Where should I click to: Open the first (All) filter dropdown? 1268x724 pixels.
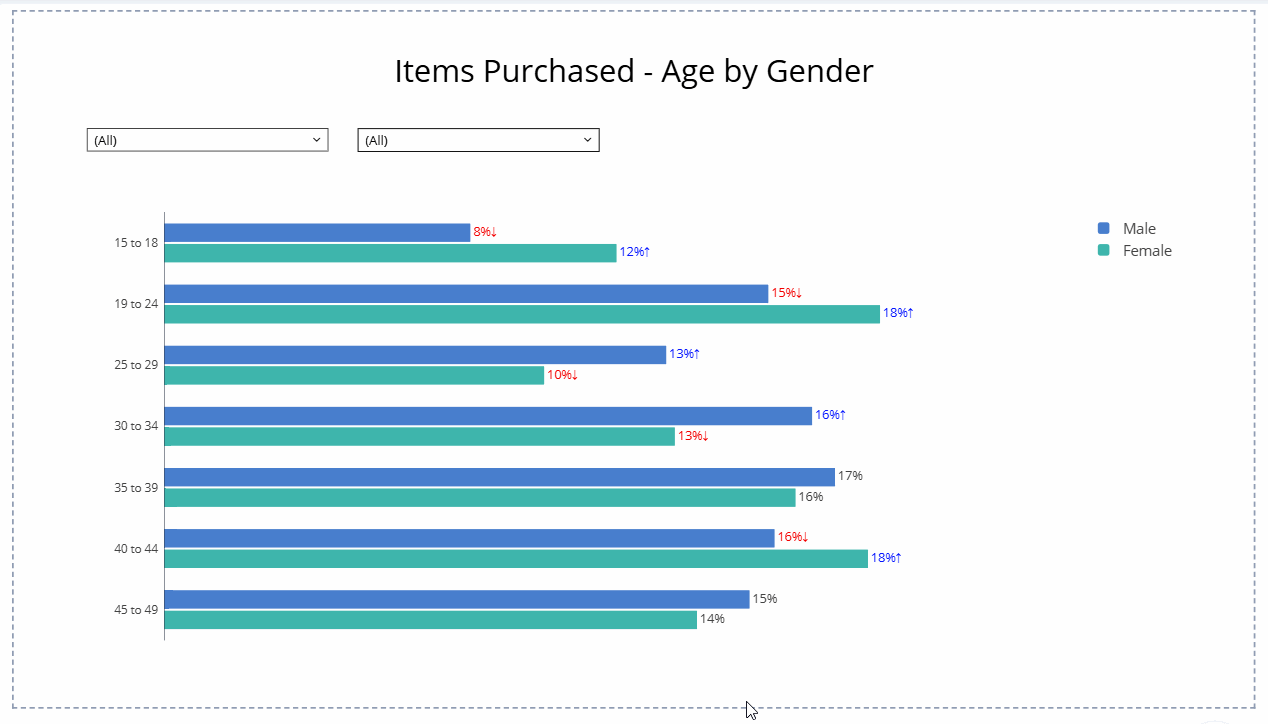[x=207, y=139]
